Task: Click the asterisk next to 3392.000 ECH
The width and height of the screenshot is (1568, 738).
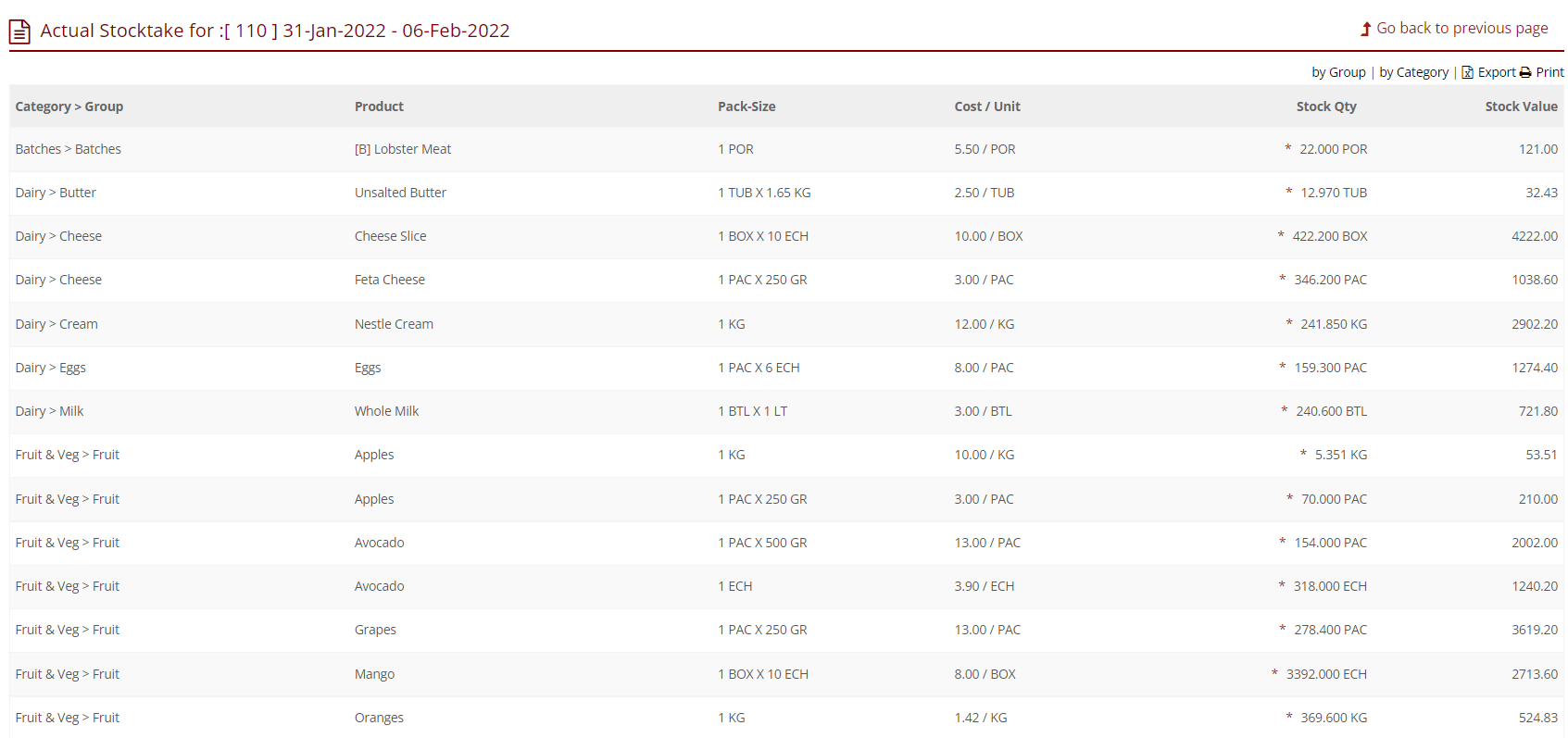Action: click(1274, 673)
